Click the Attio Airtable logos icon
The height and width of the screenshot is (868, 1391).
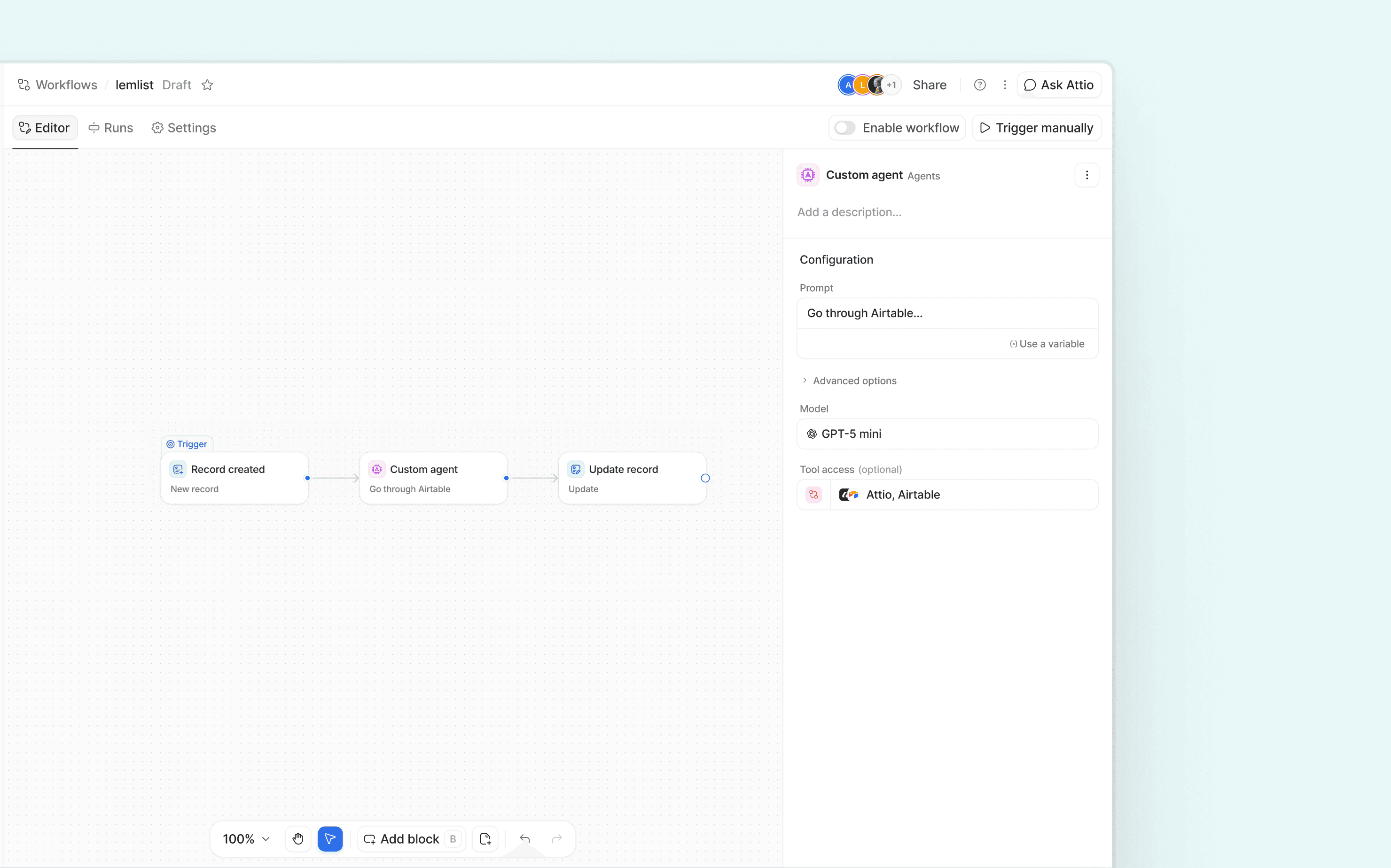(x=848, y=495)
